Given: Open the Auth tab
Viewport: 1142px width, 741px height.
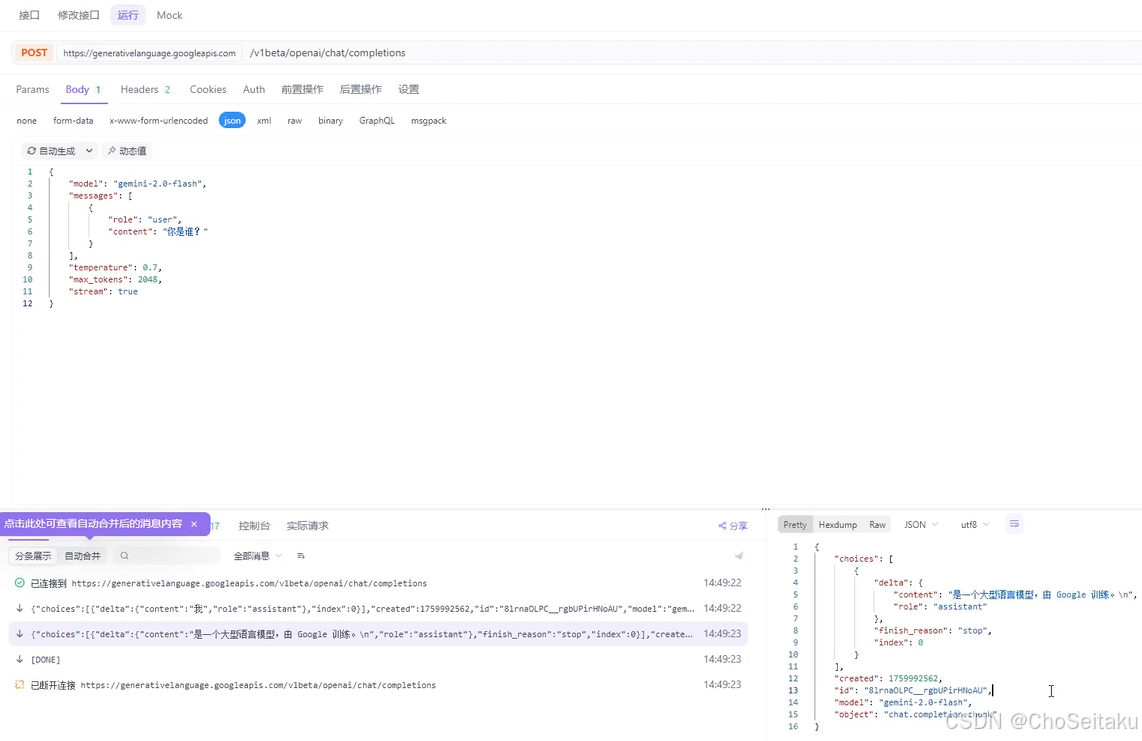Looking at the screenshot, I should coord(253,90).
